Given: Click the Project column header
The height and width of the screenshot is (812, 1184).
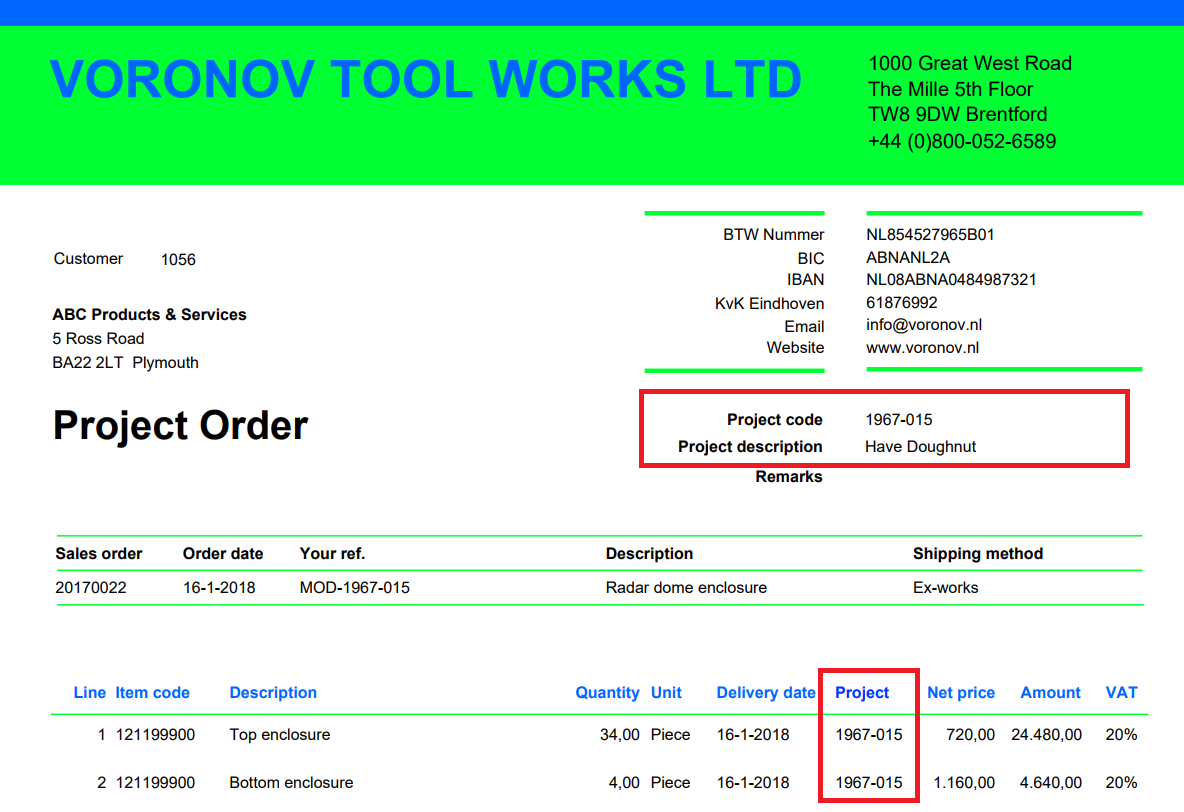Looking at the screenshot, I should click(x=862, y=693).
